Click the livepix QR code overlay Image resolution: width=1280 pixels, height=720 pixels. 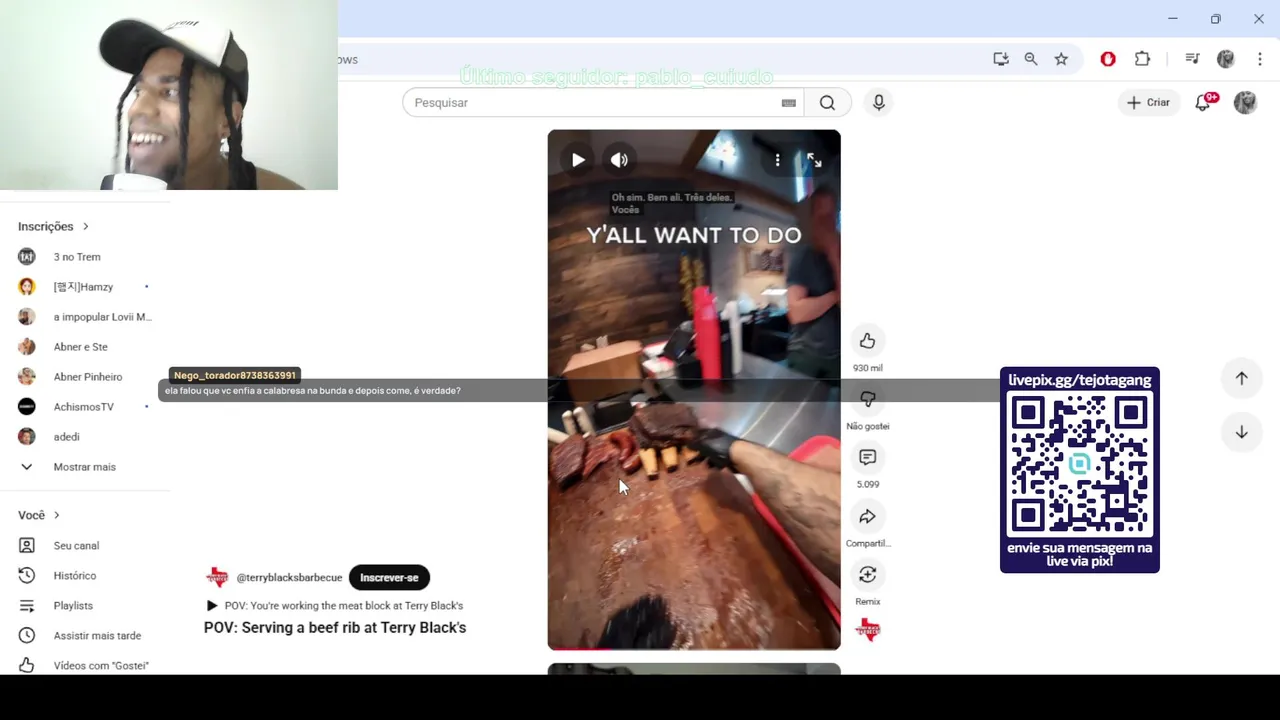coord(1080,470)
